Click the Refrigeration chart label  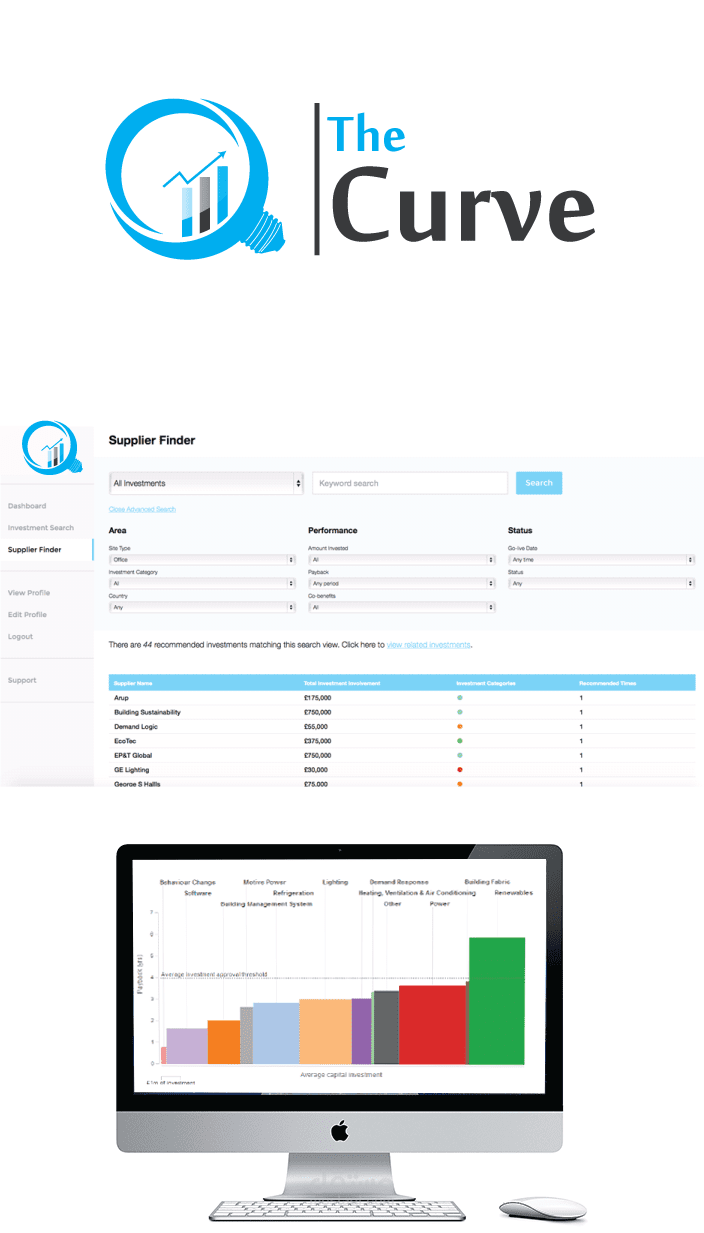coord(293,892)
